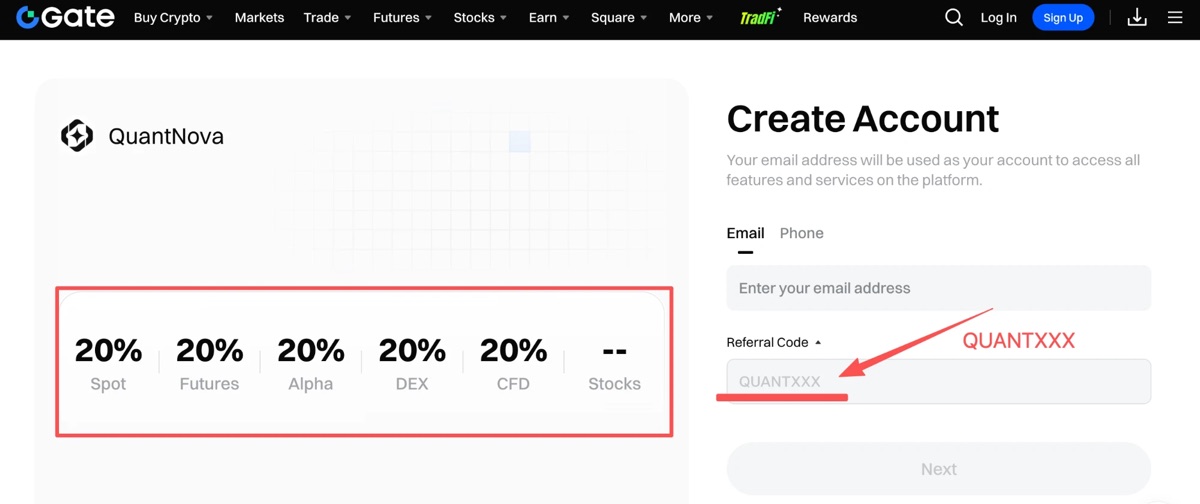Open the More dropdown menu
The height and width of the screenshot is (504, 1200).
coord(691,17)
